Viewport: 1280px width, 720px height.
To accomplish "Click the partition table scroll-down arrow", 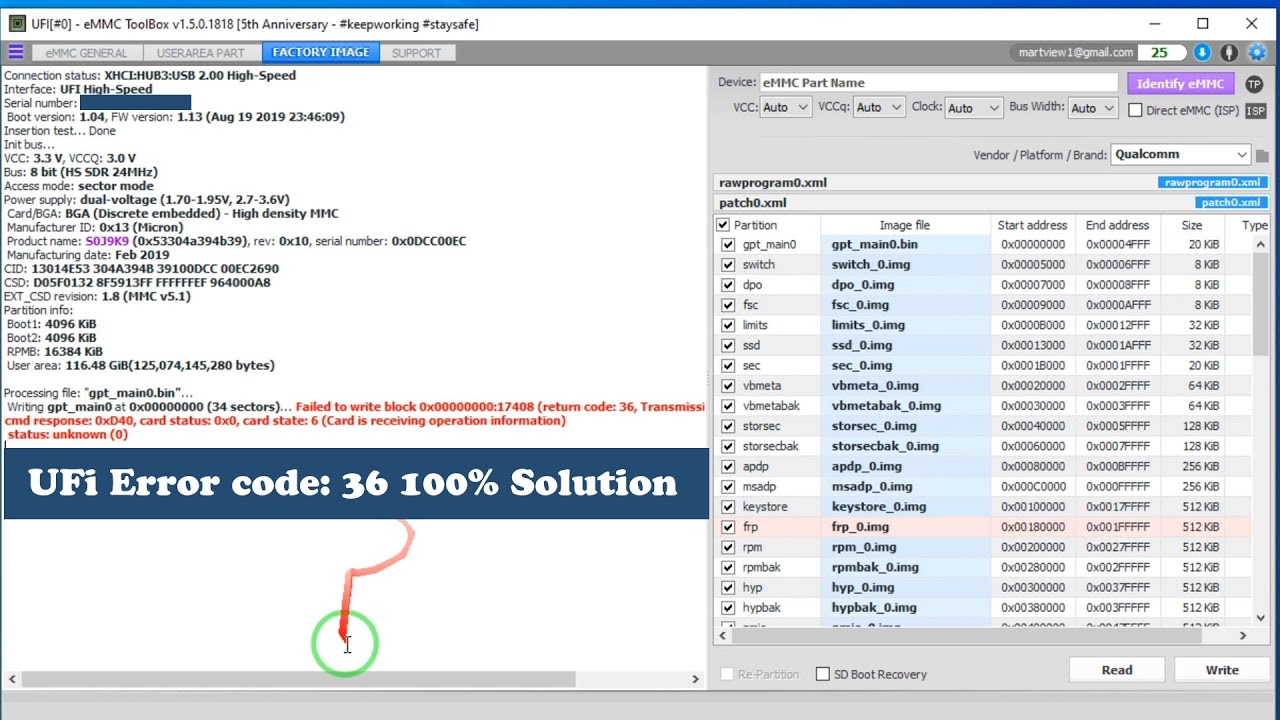I will click(x=1261, y=618).
